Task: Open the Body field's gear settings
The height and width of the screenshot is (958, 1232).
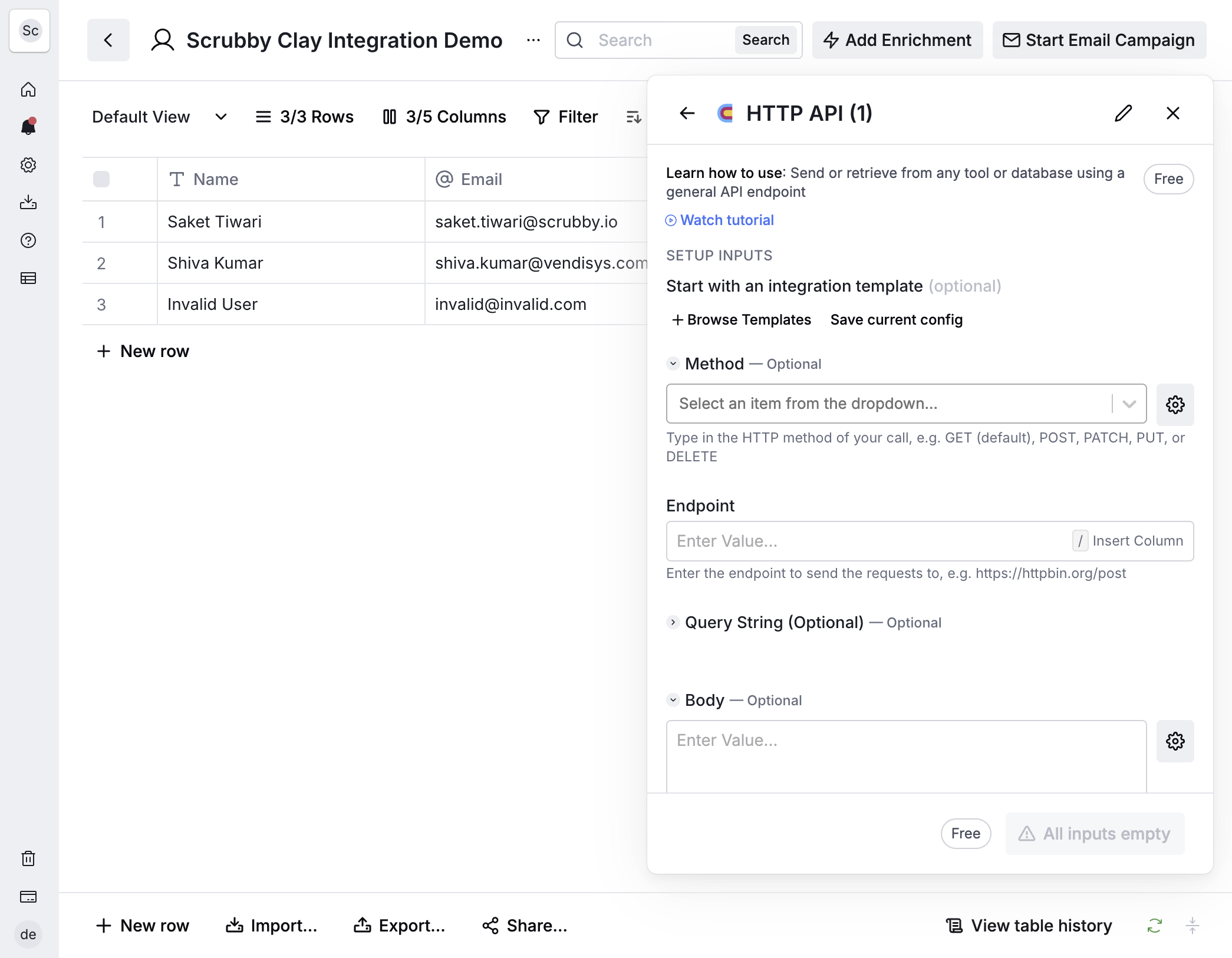Action: [x=1175, y=741]
